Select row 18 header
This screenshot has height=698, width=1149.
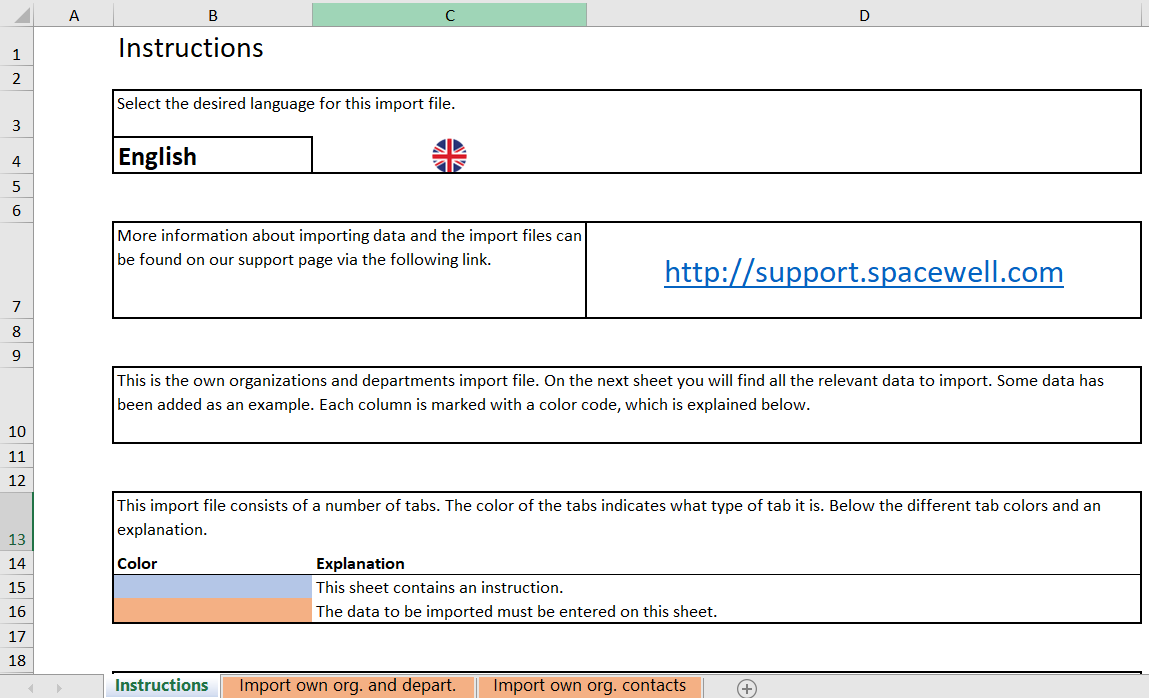(x=16, y=660)
